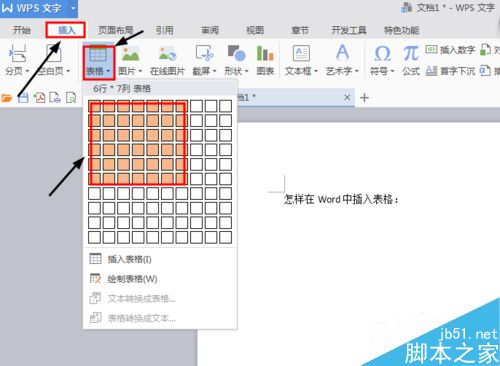
Task: Click the 图片 picture icon
Action: tap(130, 54)
